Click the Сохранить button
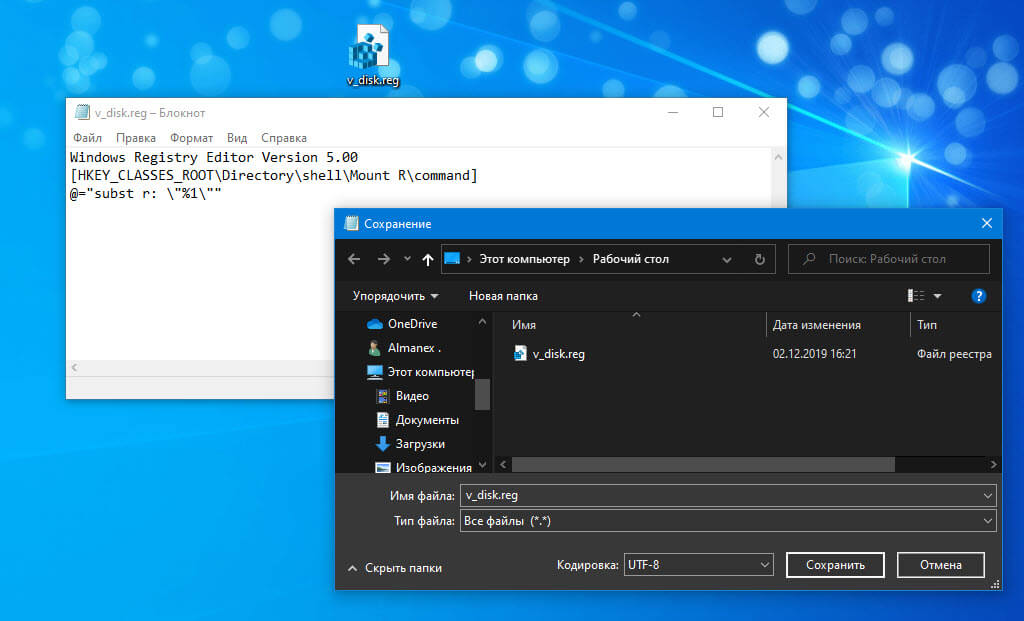Image resolution: width=1024 pixels, height=621 pixels. pos(835,565)
